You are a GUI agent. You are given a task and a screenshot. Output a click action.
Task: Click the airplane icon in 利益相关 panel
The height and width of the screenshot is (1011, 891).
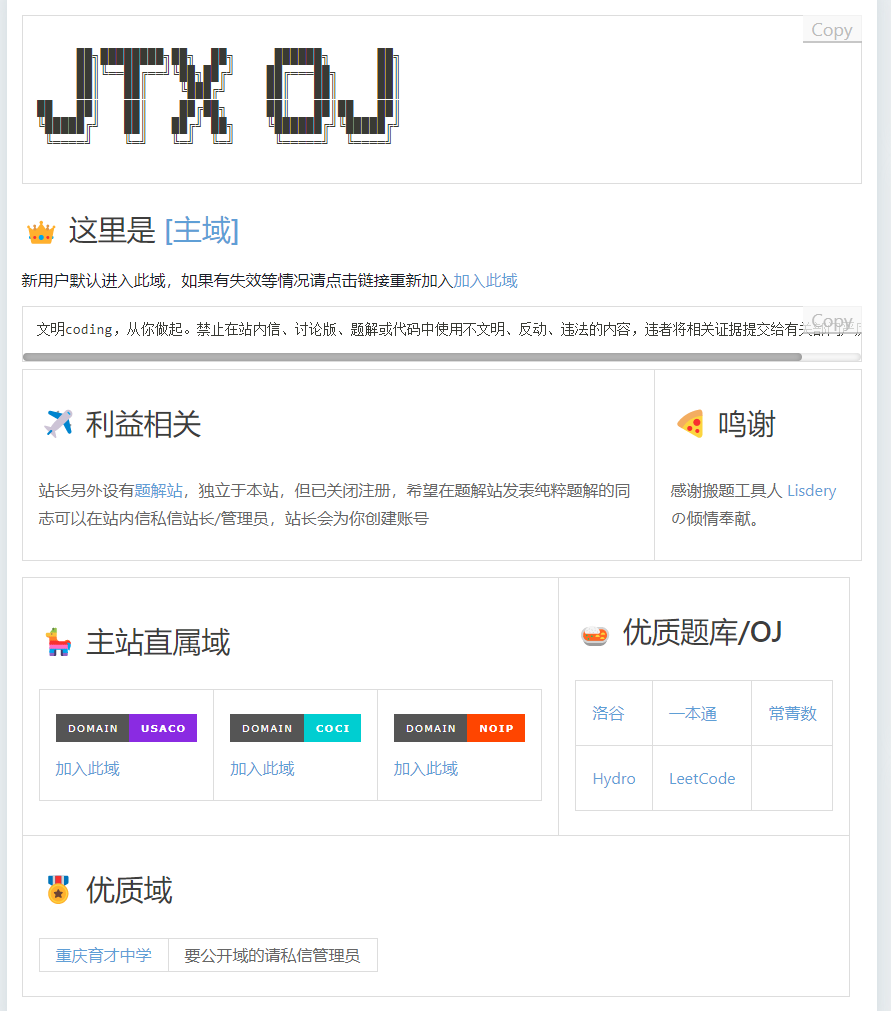click(x=58, y=422)
